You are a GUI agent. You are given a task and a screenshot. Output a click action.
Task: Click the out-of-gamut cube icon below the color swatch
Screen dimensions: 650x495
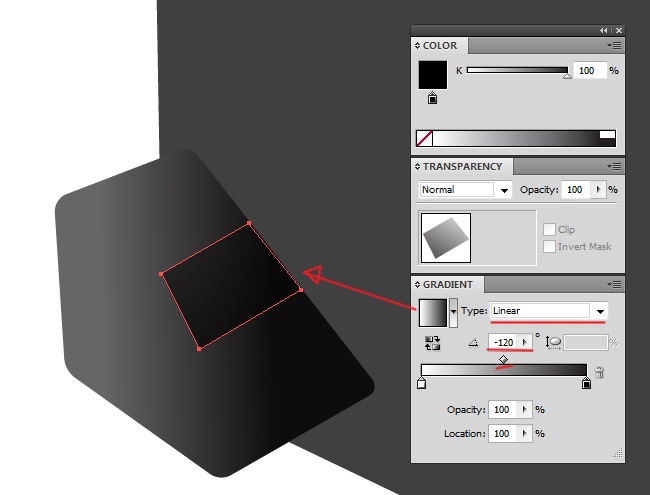(432, 98)
